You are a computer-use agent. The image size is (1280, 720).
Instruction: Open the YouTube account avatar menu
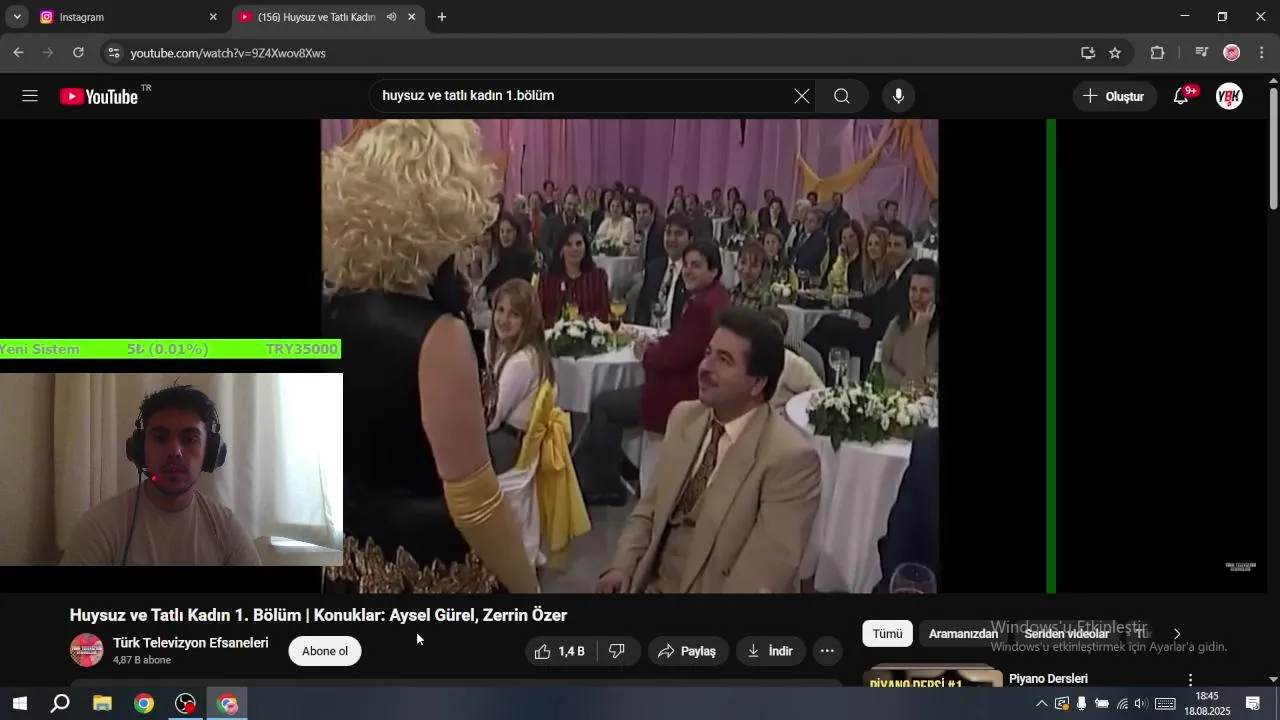[1229, 96]
